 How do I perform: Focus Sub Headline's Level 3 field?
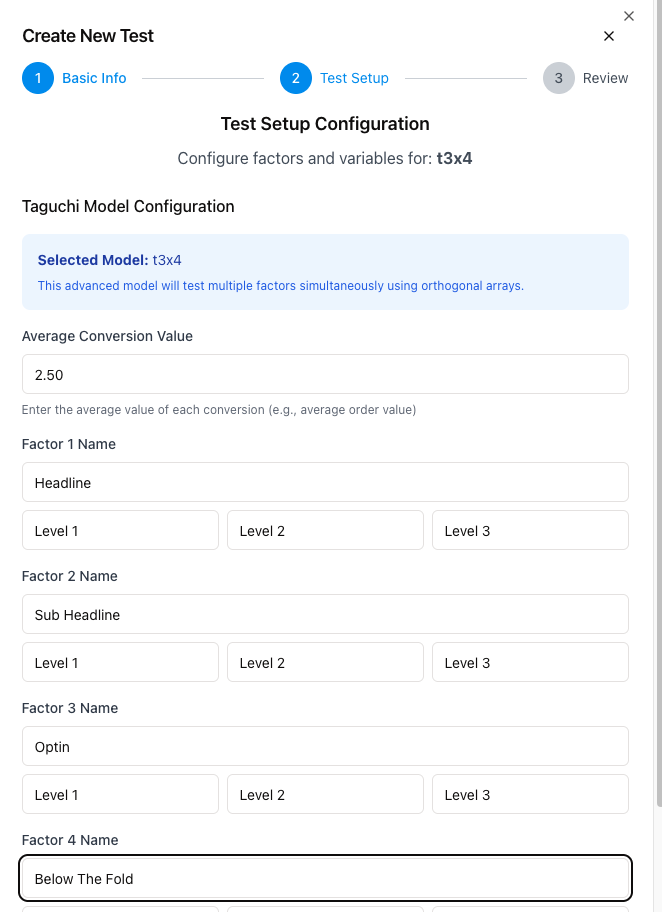[530, 662]
